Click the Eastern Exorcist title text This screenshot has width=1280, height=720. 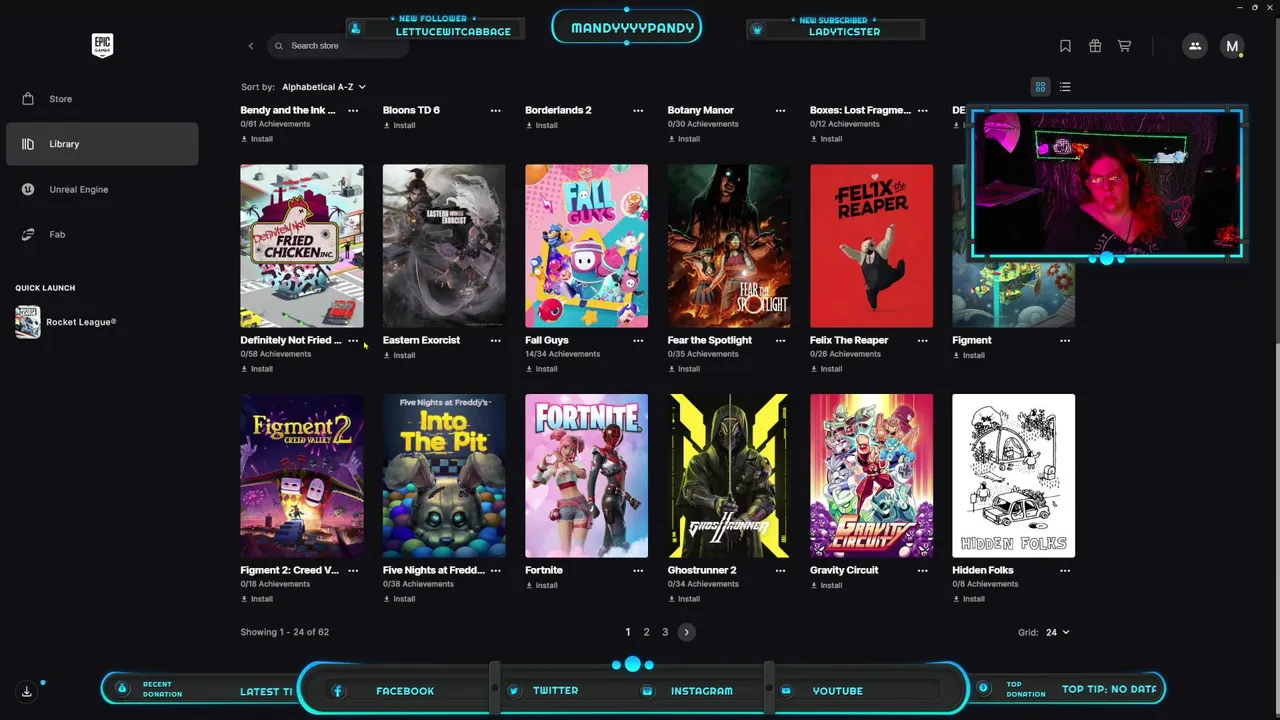coord(421,340)
